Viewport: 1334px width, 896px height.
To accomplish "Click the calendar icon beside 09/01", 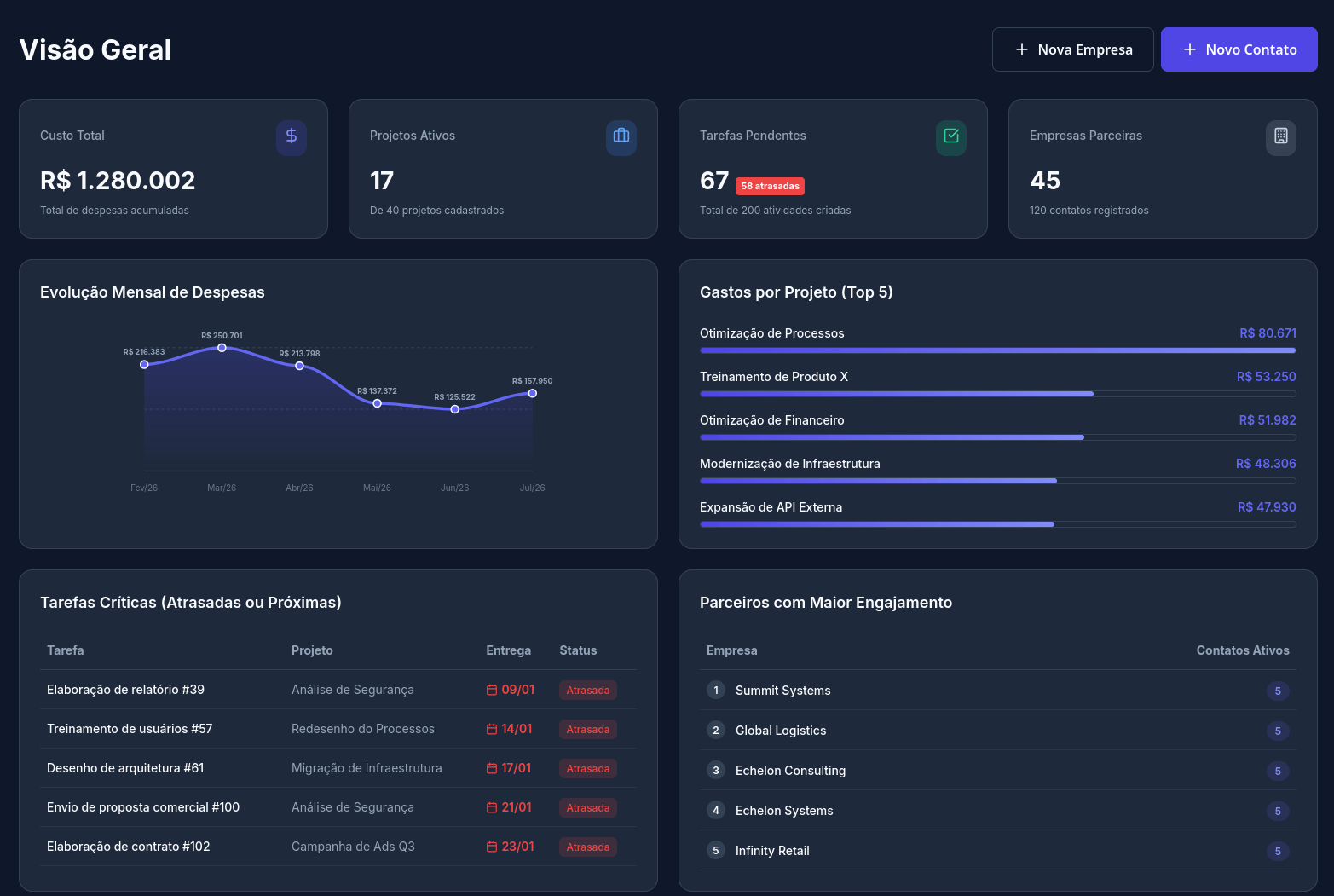I will [492, 690].
